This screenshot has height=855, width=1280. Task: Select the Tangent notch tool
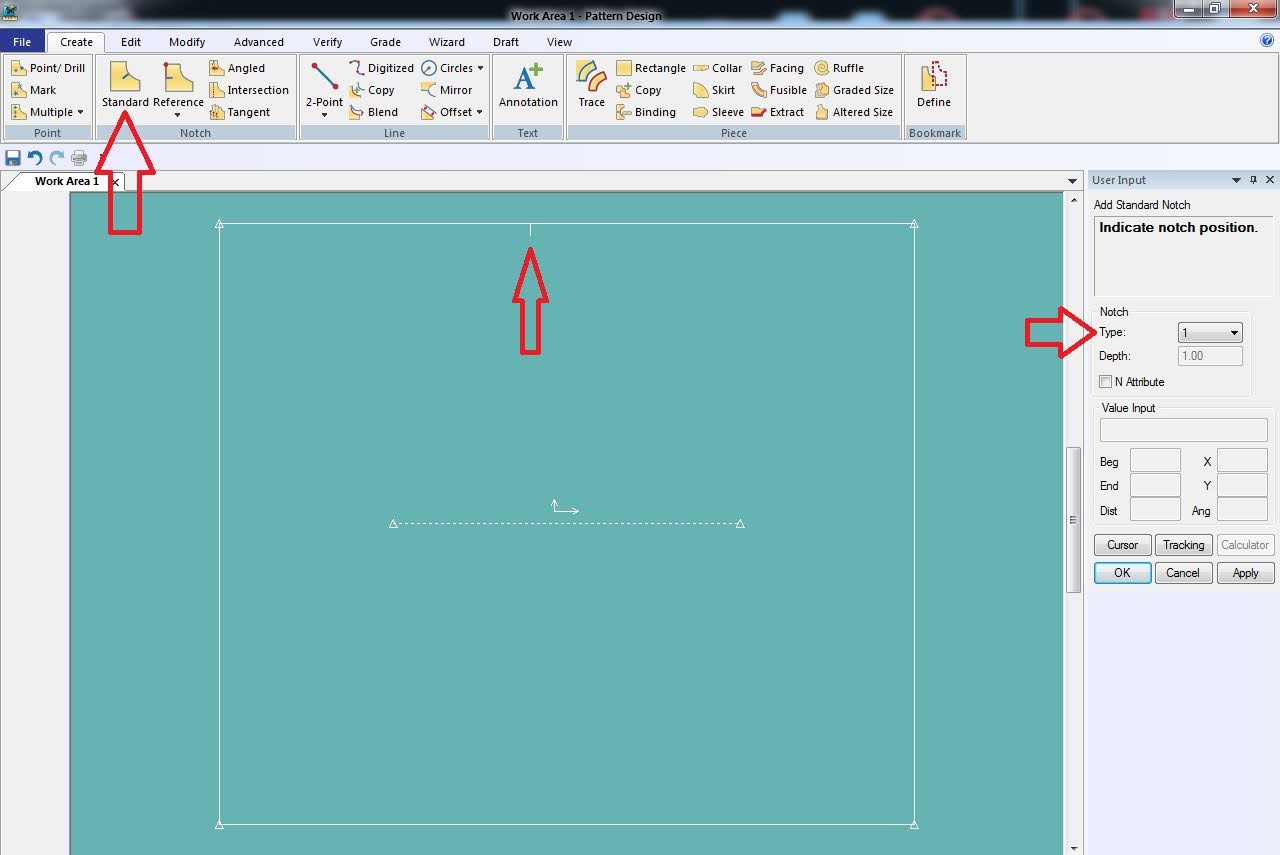point(239,112)
